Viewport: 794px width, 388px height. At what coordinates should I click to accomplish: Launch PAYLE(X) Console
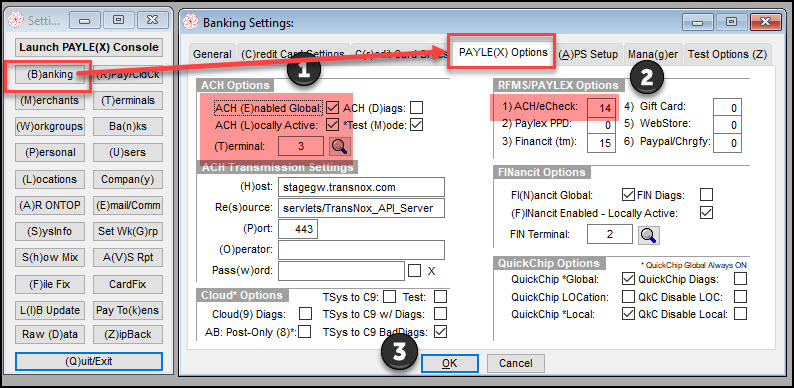[x=89, y=48]
